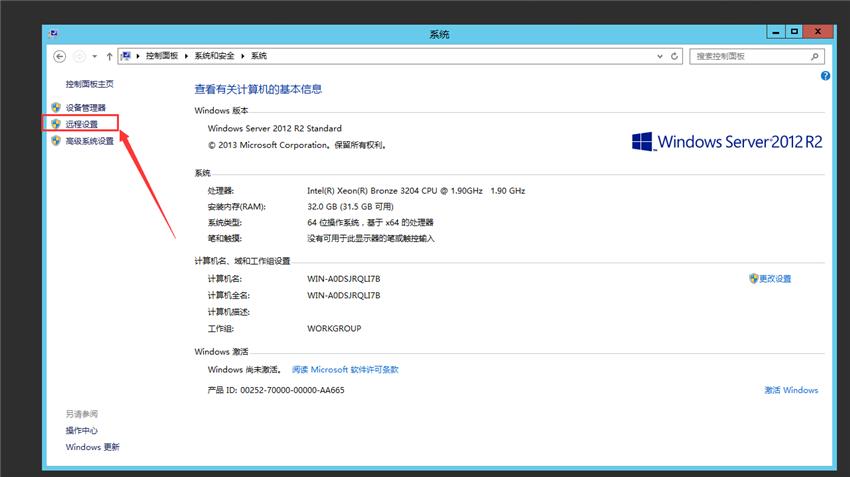Click the shield icon beside 更改设置

coord(754,279)
